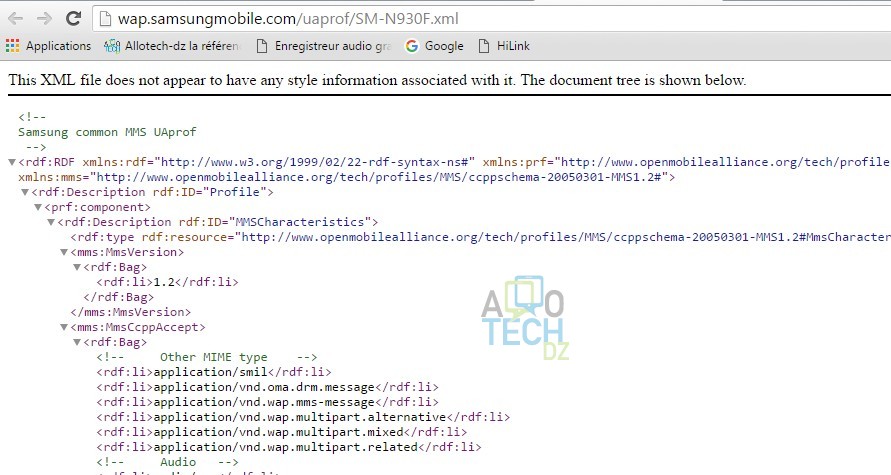Click the vnd.wap.multipart.related line

click(x=289, y=447)
